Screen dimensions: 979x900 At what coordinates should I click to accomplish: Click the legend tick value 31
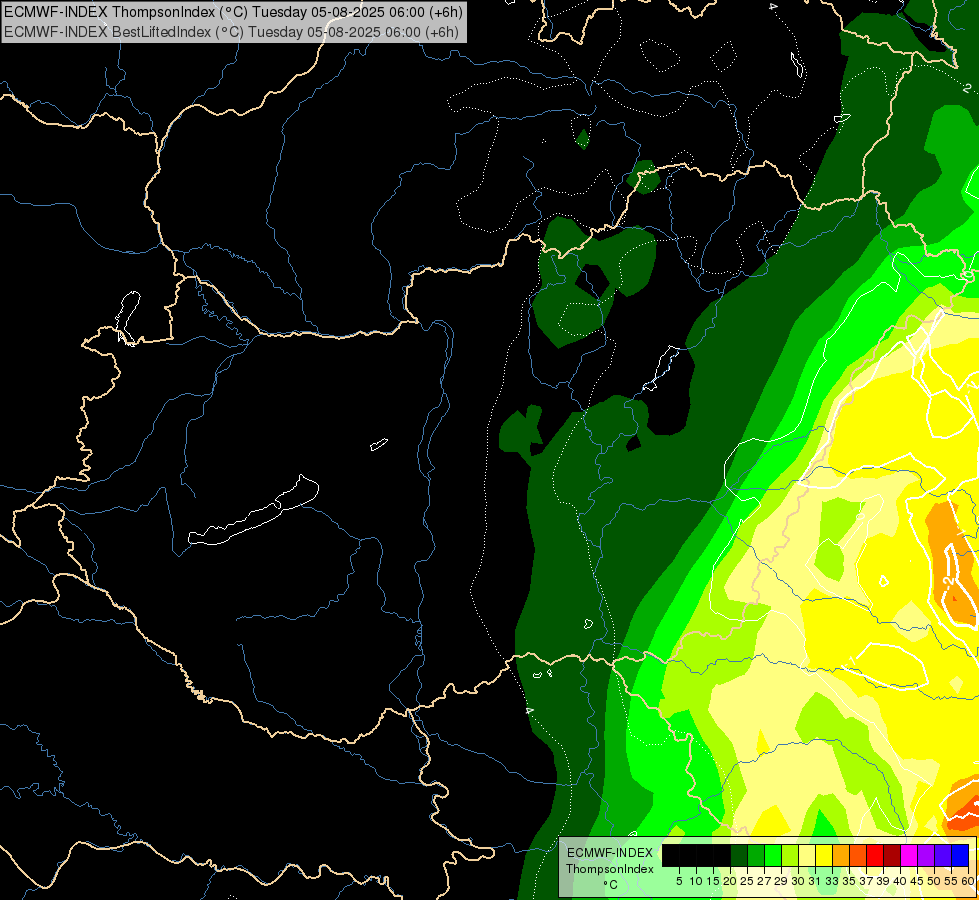815,881
